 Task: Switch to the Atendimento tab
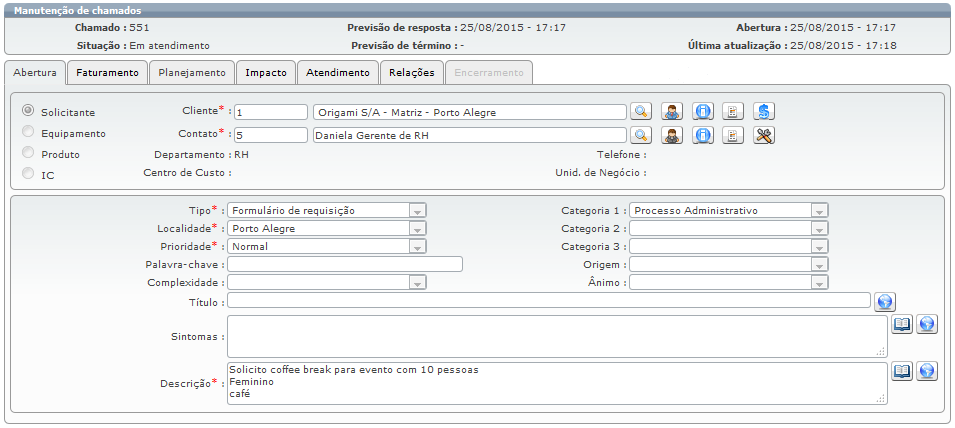coord(338,72)
